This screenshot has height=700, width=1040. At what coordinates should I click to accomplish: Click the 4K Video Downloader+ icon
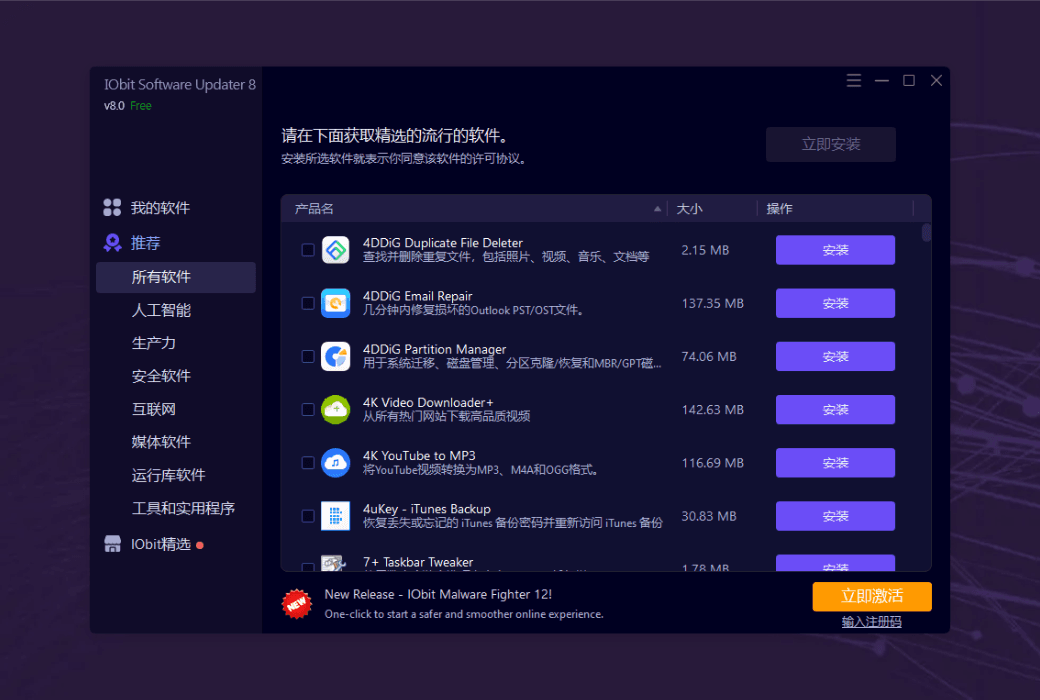click(x=336, y=409)
